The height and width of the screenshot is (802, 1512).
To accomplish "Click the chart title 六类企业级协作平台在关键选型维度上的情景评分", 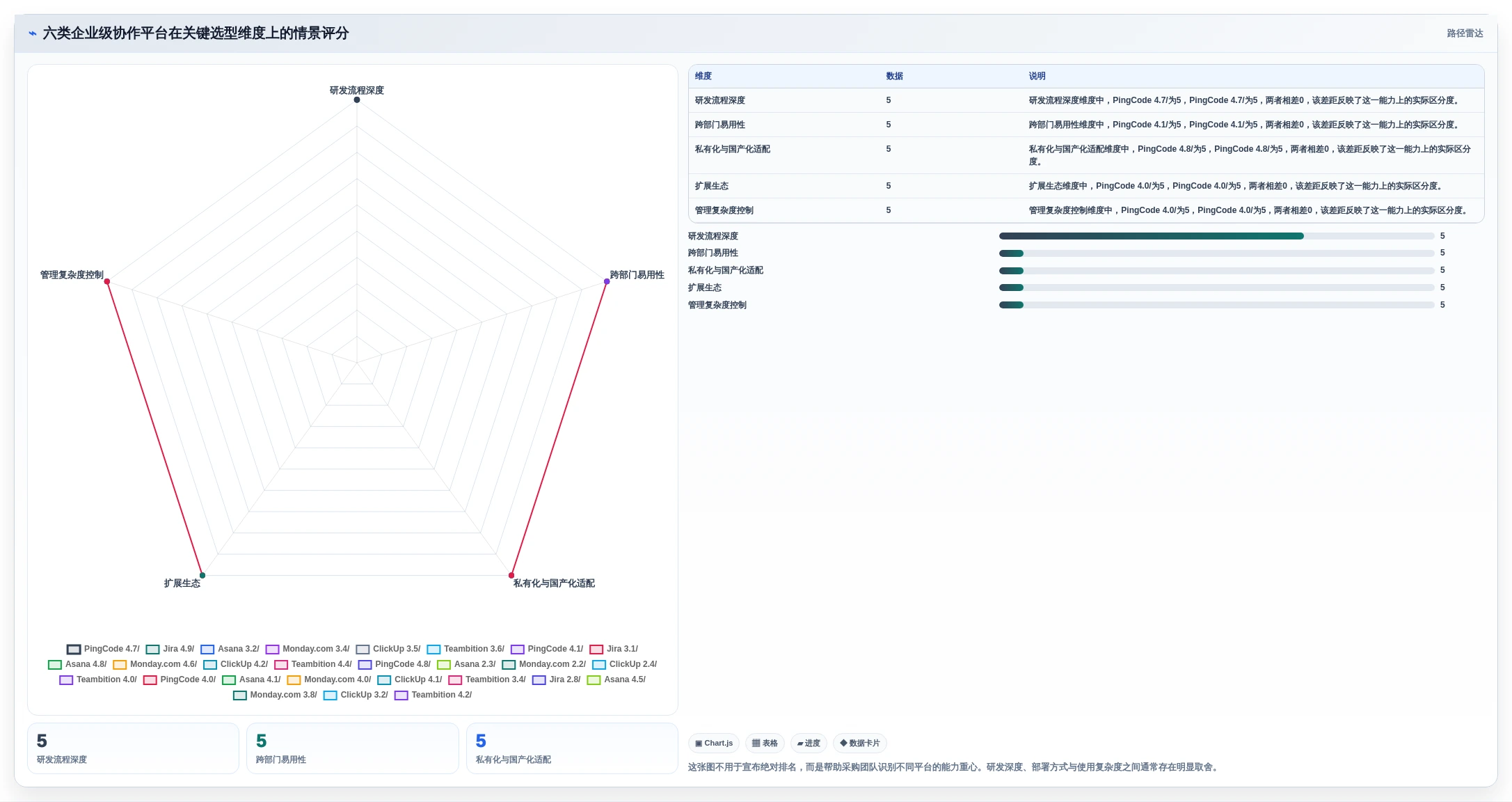I will point(196,33).
